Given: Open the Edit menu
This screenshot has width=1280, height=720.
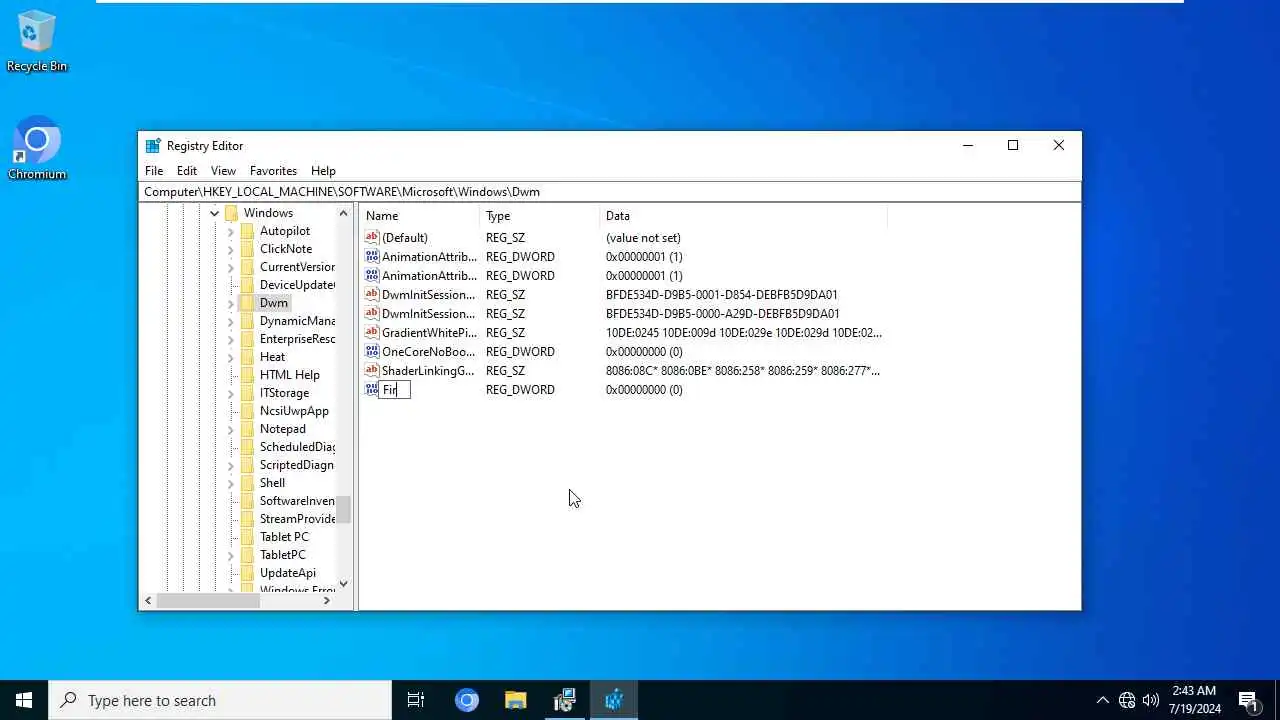Looking at the screenshot, I should tap(187, 171).
